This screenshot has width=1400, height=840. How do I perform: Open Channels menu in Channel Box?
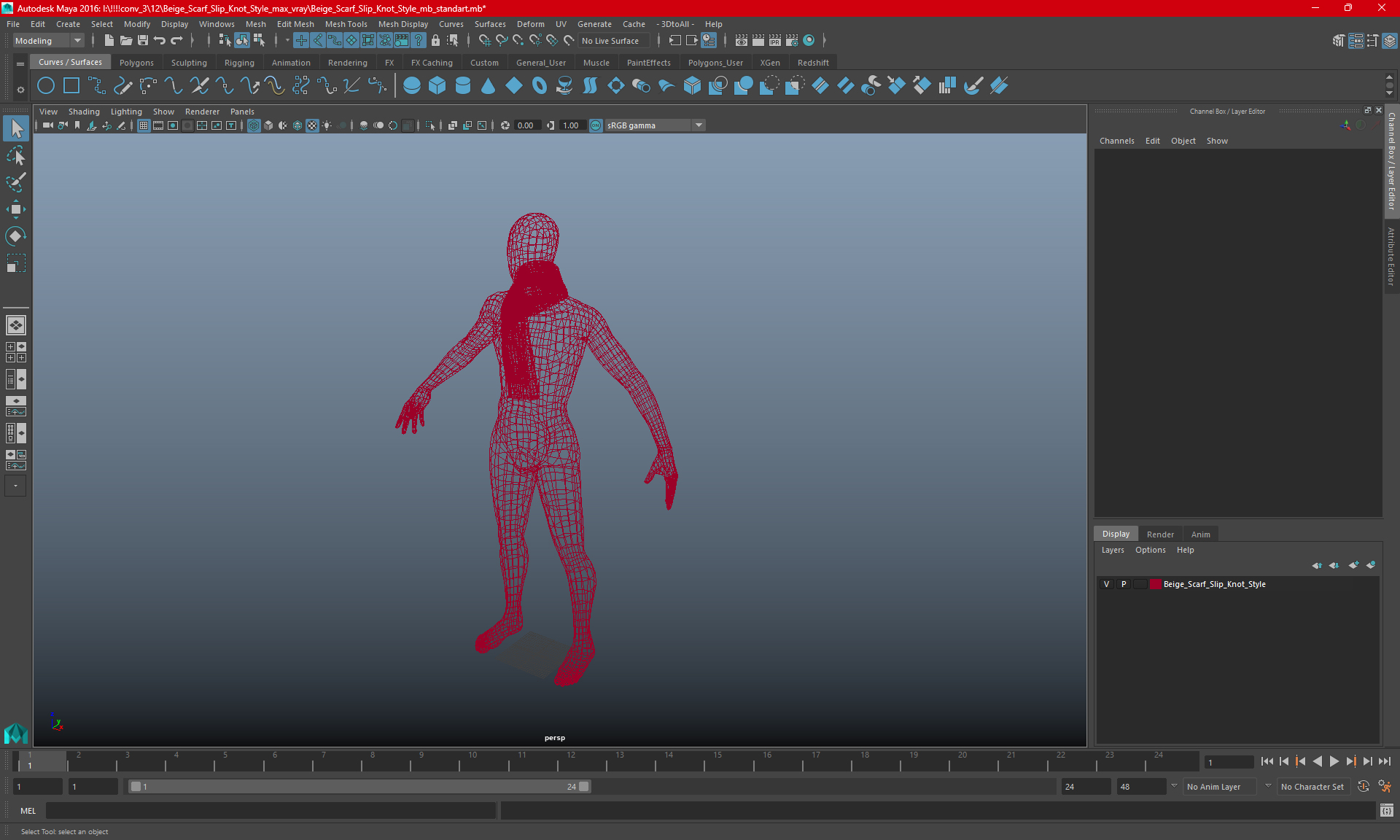pos(1116,141)
